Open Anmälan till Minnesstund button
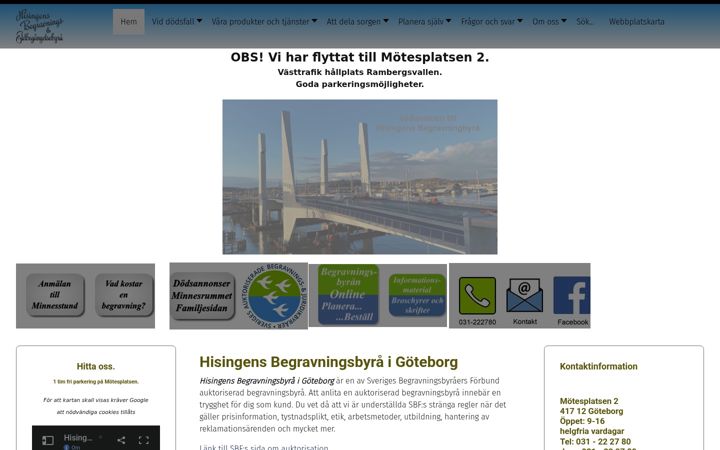 (x=55, y=295)
